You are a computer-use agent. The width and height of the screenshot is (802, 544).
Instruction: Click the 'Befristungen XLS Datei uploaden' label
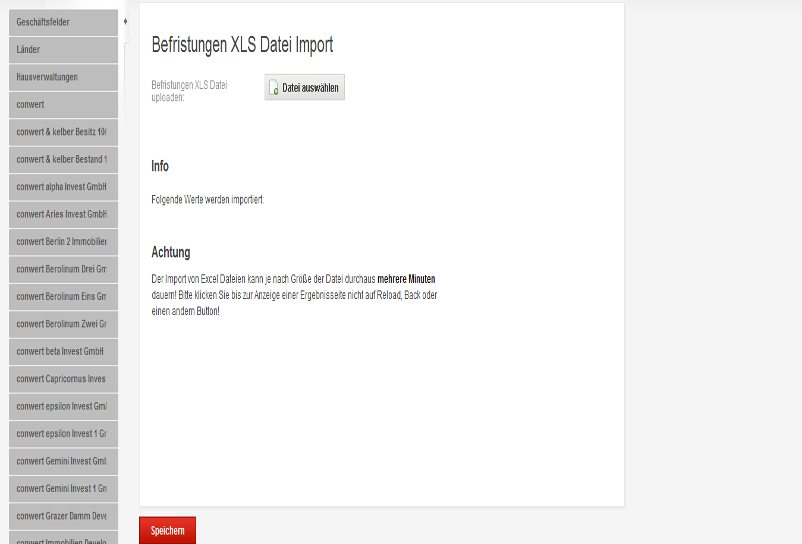point(189,91)
